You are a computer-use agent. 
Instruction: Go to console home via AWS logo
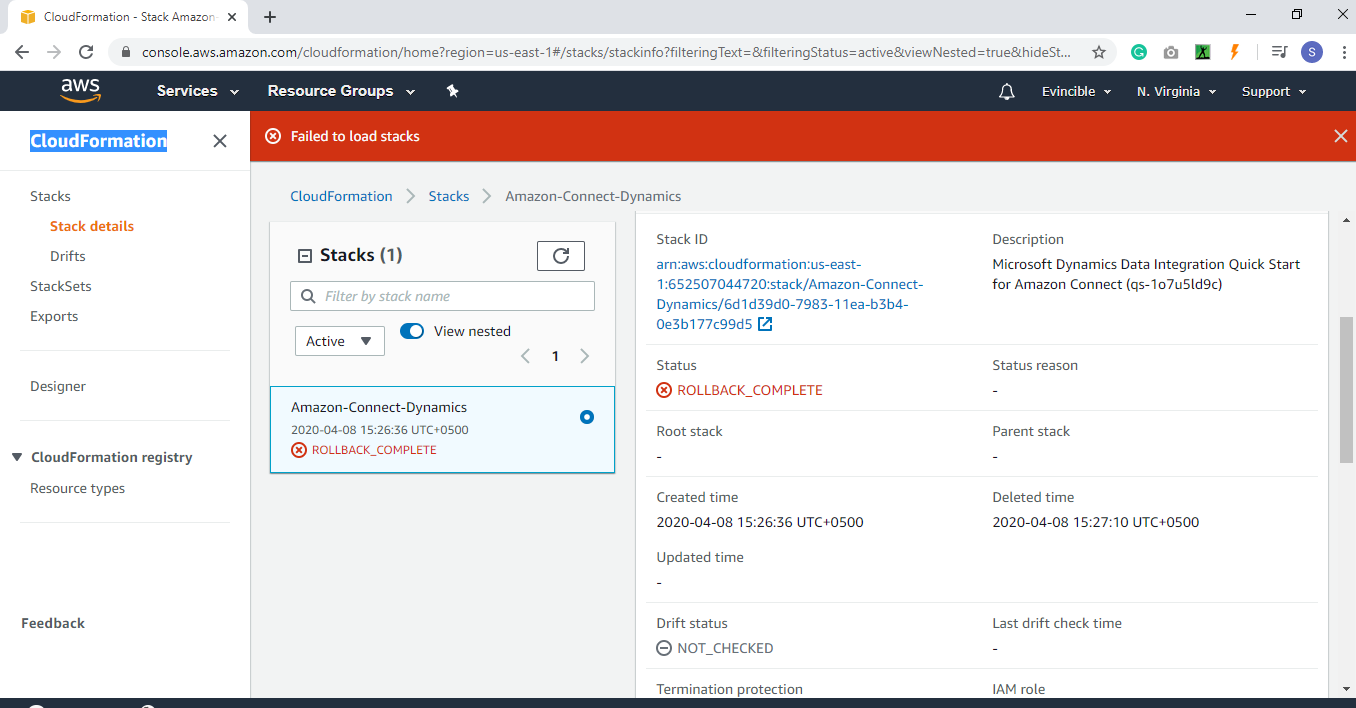coord(80,91)
